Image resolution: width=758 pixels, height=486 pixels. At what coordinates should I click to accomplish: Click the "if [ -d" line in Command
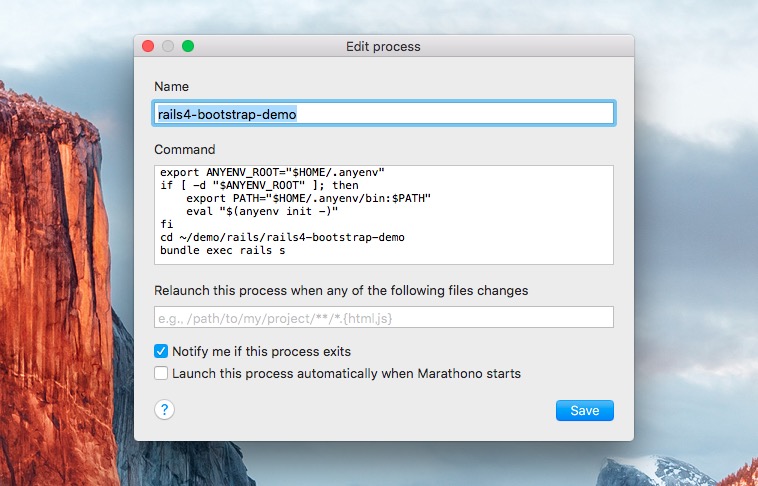tap(258, 185)
